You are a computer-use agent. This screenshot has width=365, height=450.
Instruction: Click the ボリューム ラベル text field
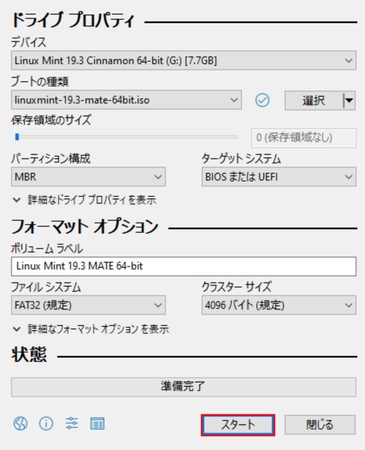[x=184, y=266]
